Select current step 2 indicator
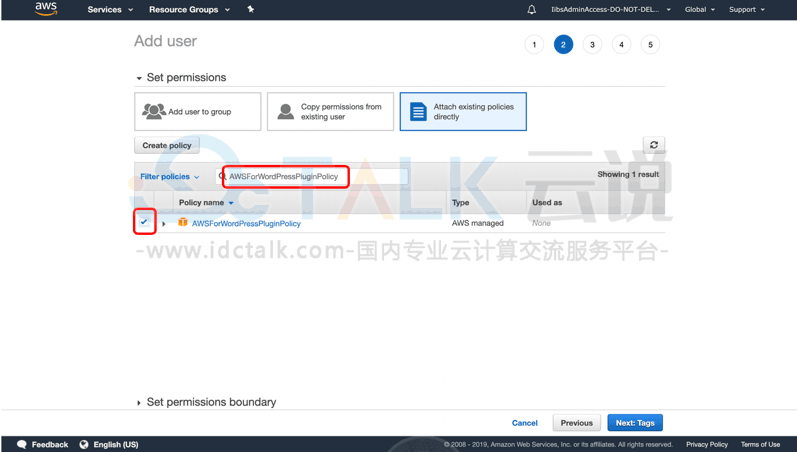Image resolution: width=797 pixels, height=452 pixels. 563,45
